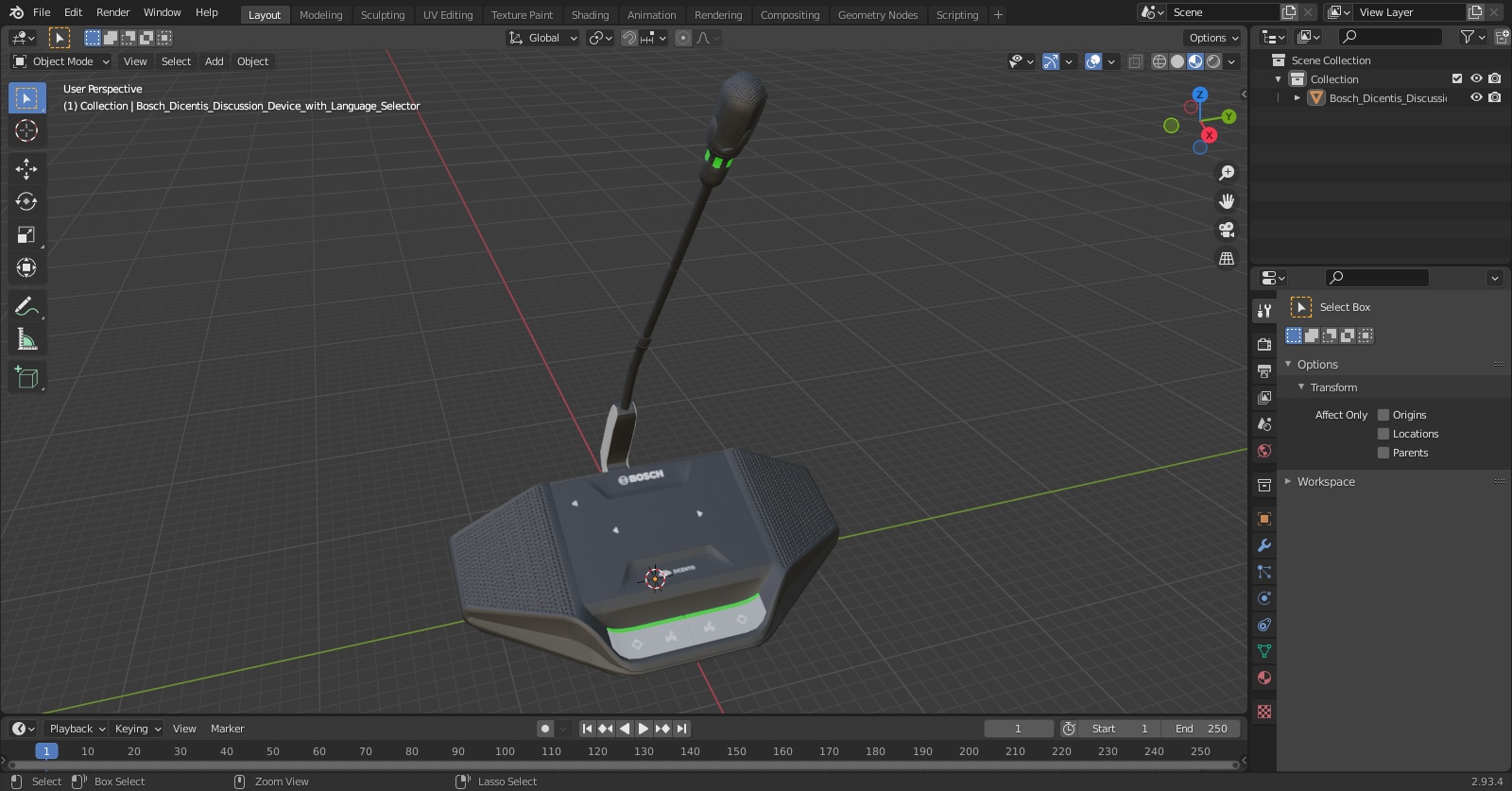
Task: Toggle Collection exclude checkbox in outliner
Action: [1457, 78]
